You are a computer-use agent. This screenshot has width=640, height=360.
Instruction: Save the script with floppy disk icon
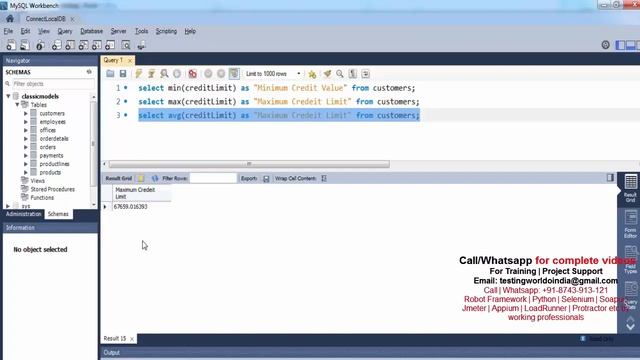tap(123, 74)
